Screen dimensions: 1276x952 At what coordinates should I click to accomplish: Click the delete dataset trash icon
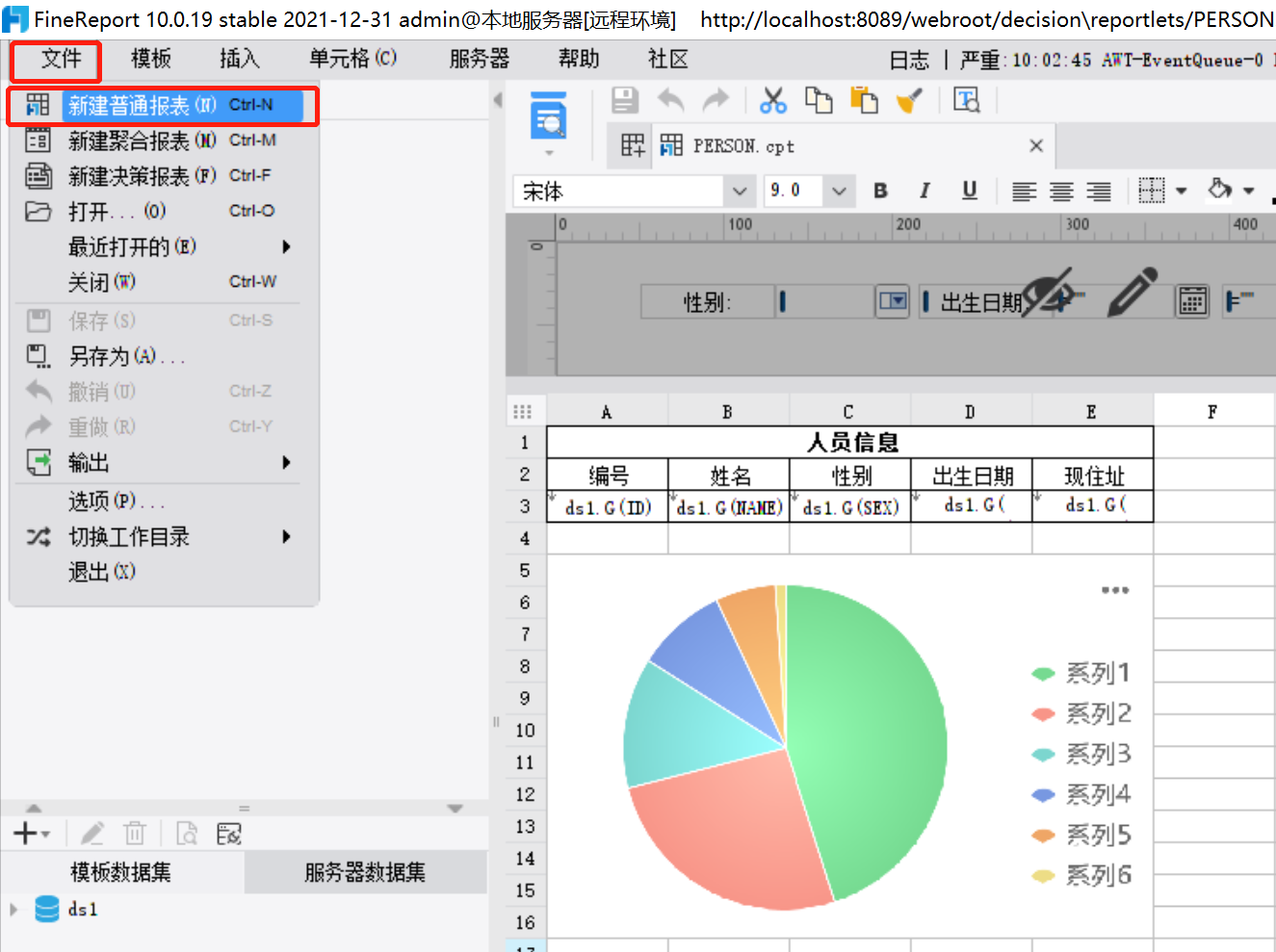[135, 834]
